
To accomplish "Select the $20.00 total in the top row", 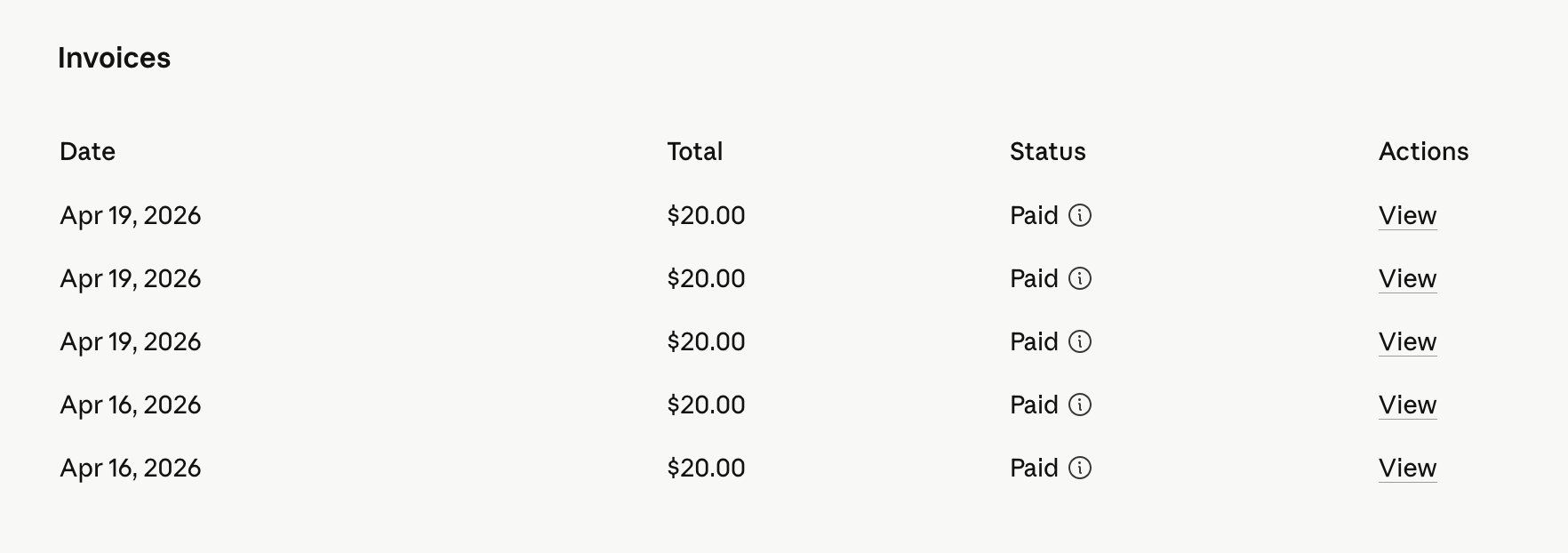I will (x=706, y=215).
